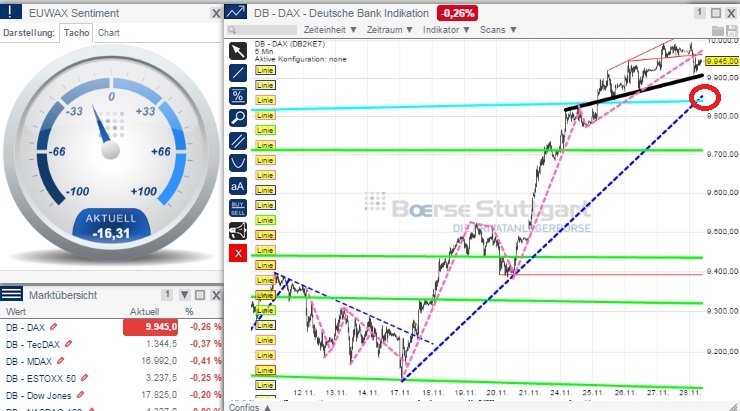Click the 'Aktive Konfiguration: none' text
Screen dimensions: 740x411
301,59
